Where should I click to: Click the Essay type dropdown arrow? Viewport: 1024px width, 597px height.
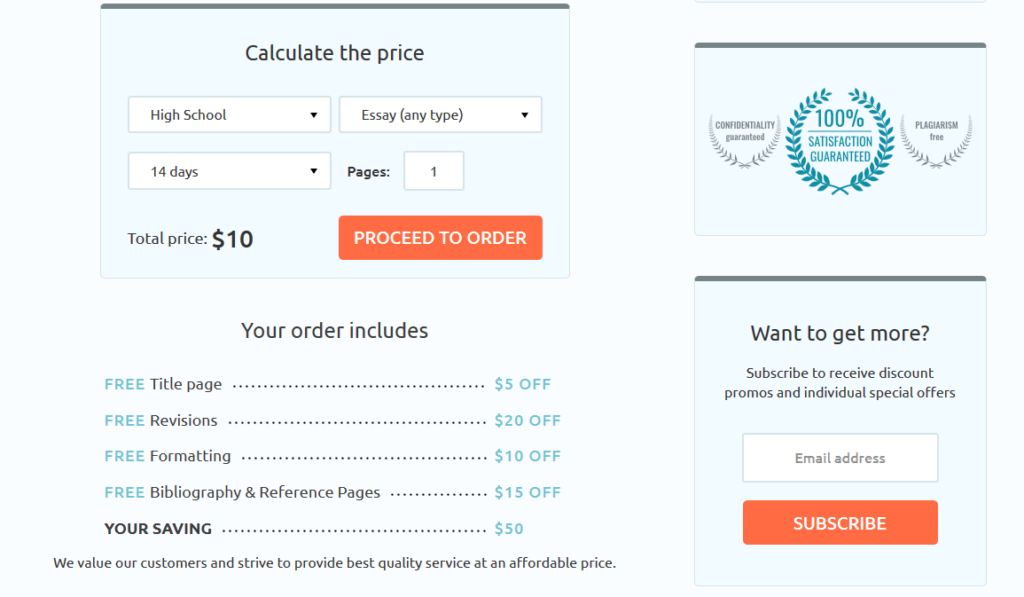point(524,115)
